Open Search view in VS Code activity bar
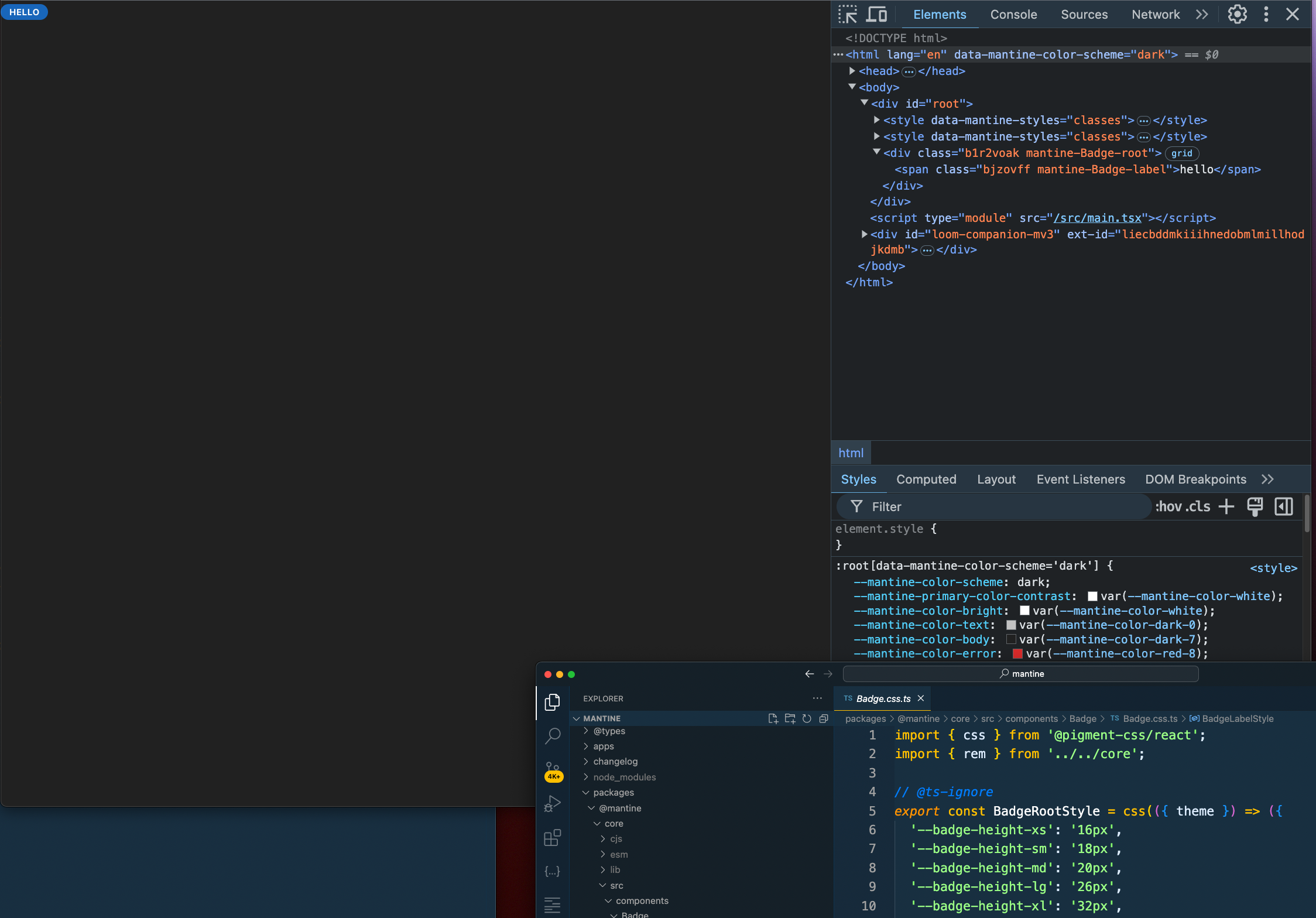This screenshot has width=1316, height=918. point(552,736)
